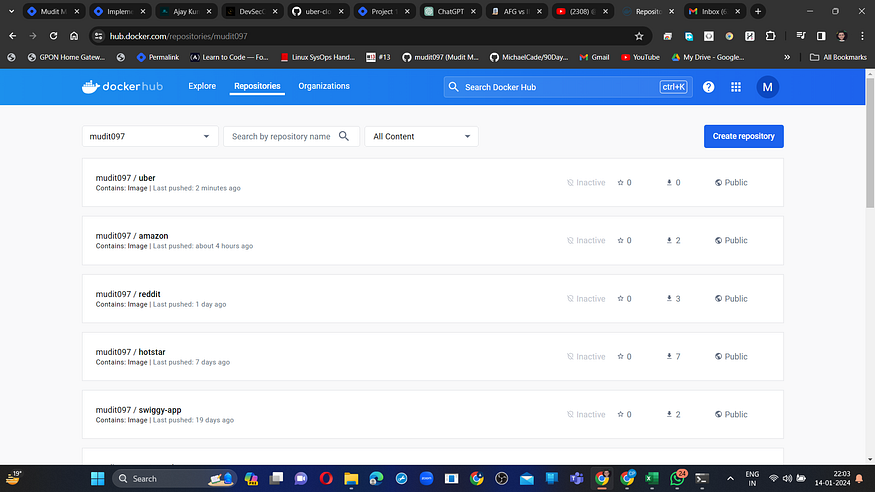Open the extensions puzzle icon

(770, 36)
